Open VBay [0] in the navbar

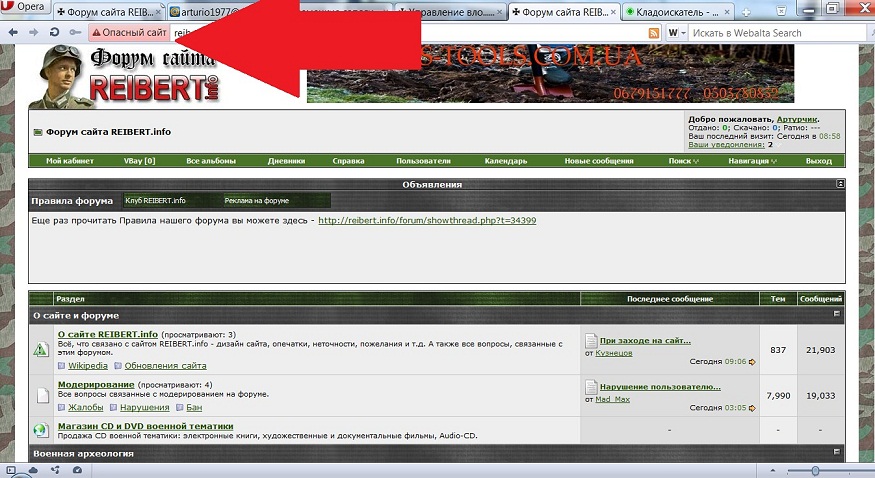click(x=140, y=161)
